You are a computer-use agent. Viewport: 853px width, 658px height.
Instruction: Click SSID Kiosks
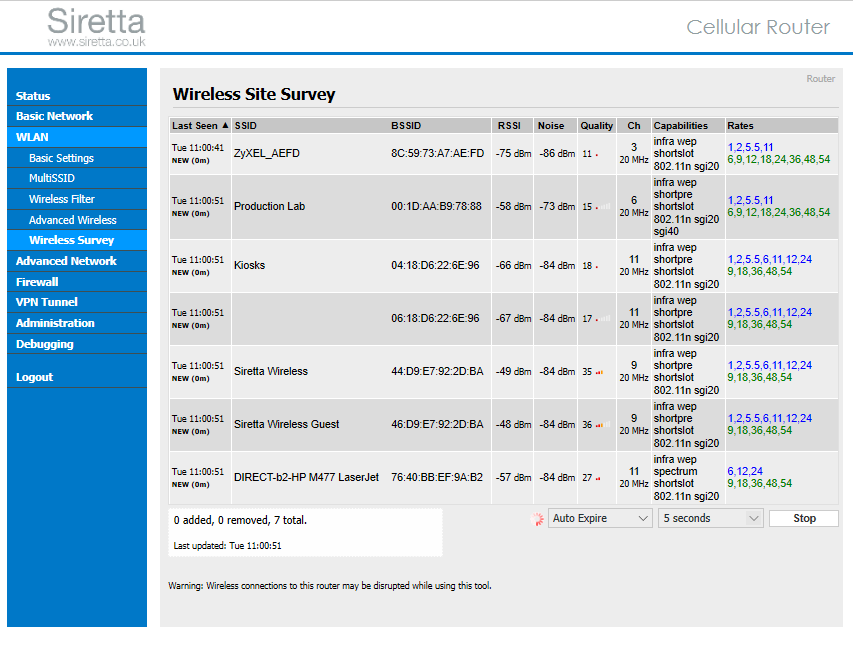click(x=249, y=265)
